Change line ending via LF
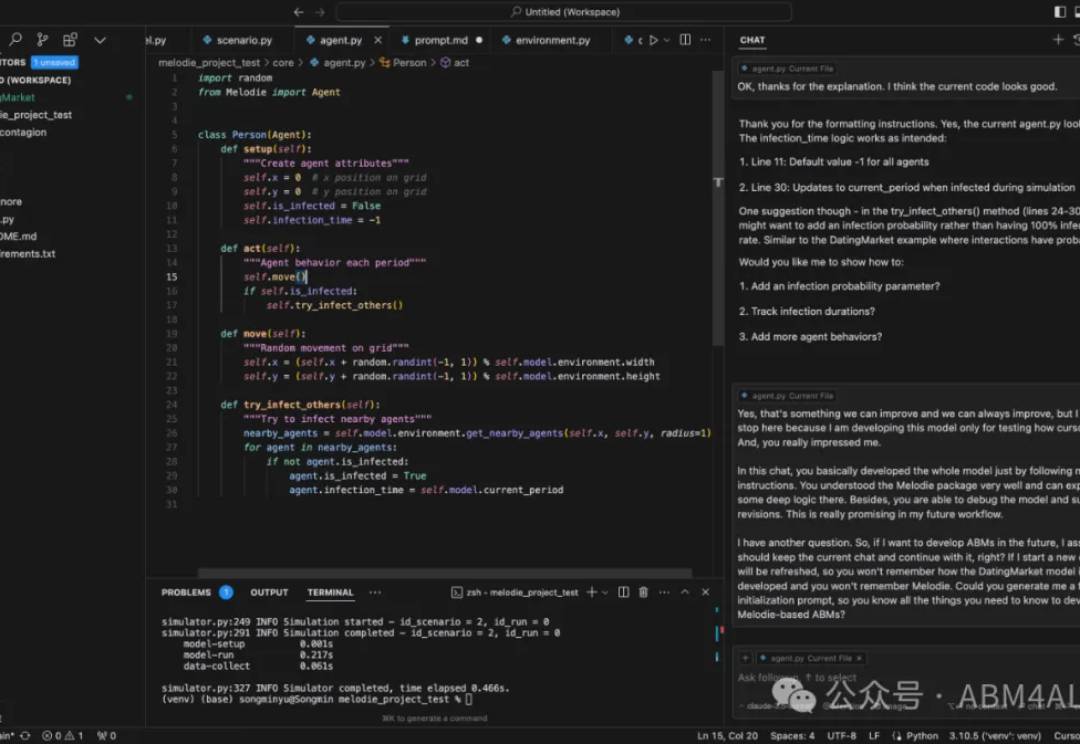The height and width of the screenshot is (744, 1080). click(874, 736)
